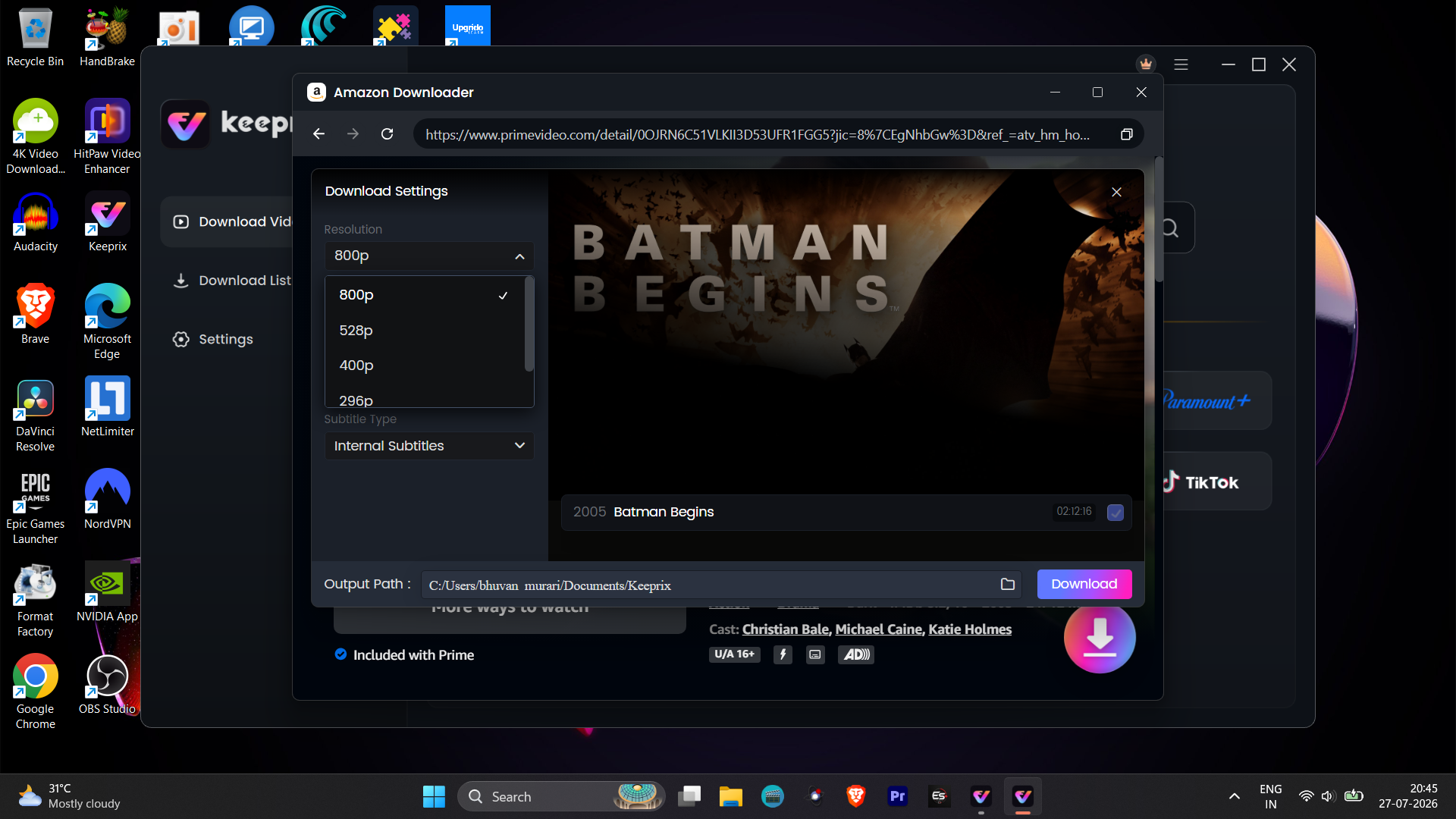Image resolution: width=1456 pixels, height=819 pixels.
Task: Open Download List in Keeprix sidebar
Action: click(x=232, y=281)
